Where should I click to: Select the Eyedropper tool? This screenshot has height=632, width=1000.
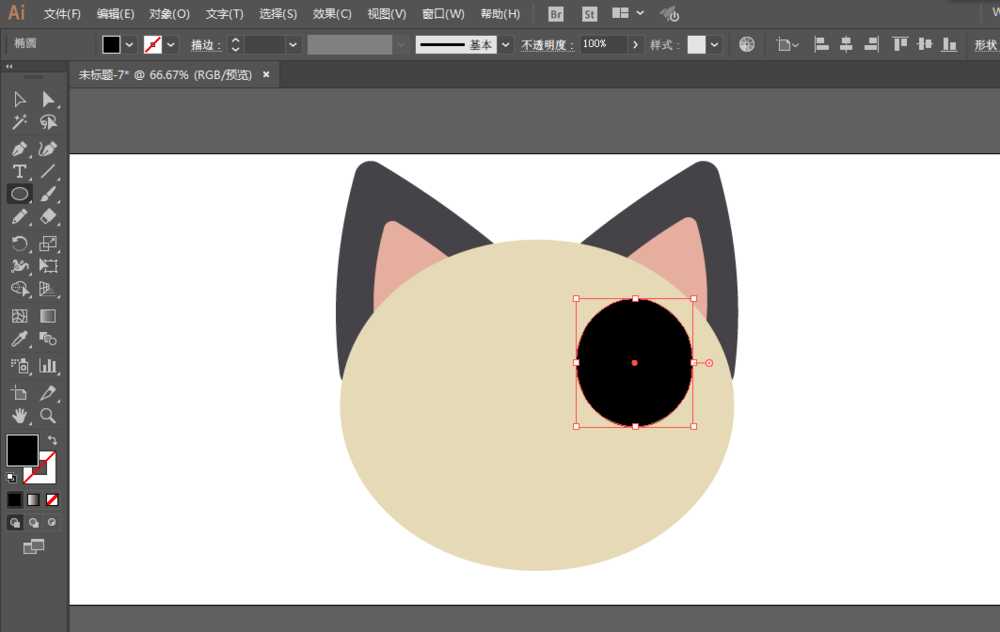[x=18, y=339]
